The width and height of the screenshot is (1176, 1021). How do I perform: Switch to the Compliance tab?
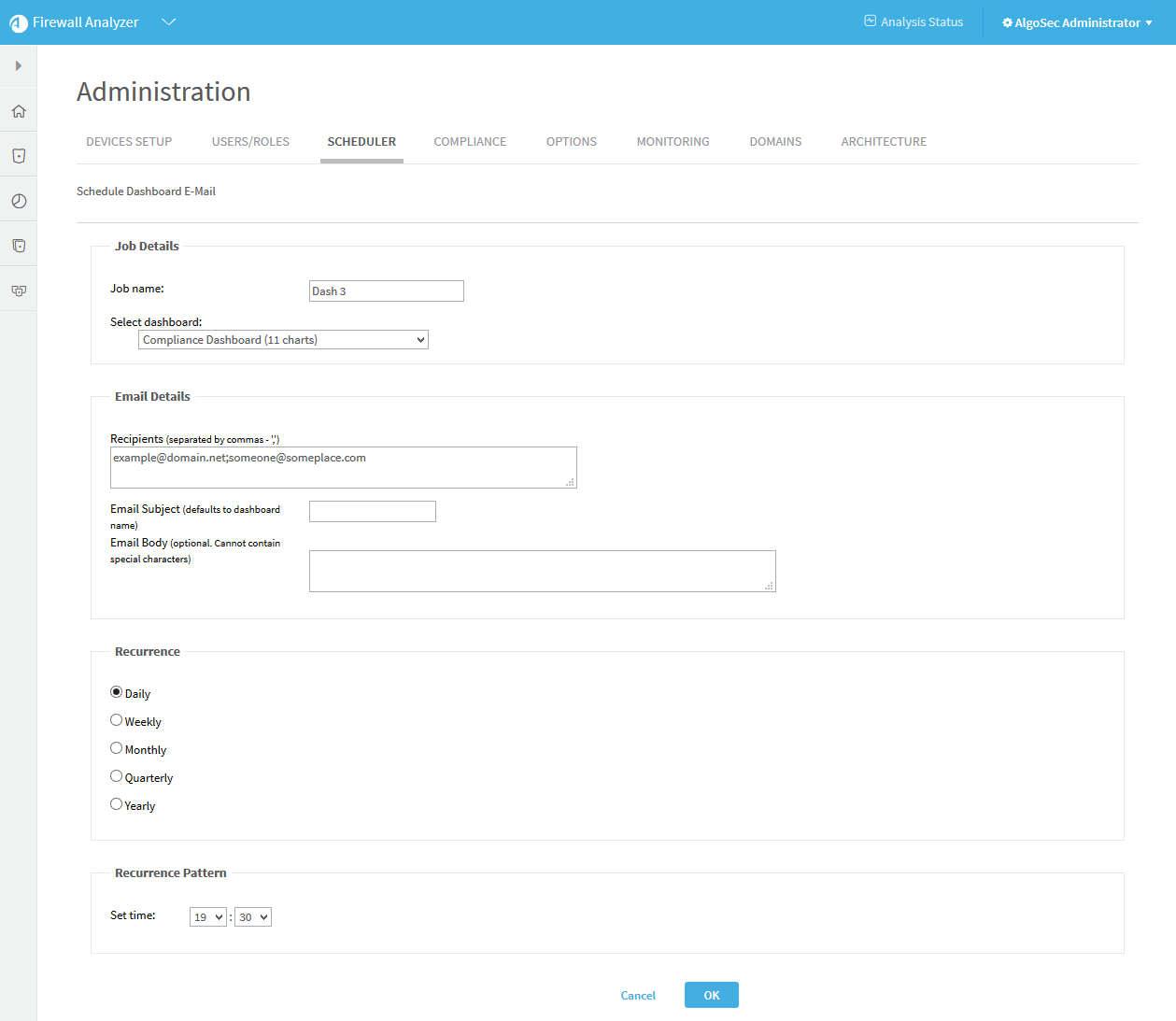tap(470, 142)
